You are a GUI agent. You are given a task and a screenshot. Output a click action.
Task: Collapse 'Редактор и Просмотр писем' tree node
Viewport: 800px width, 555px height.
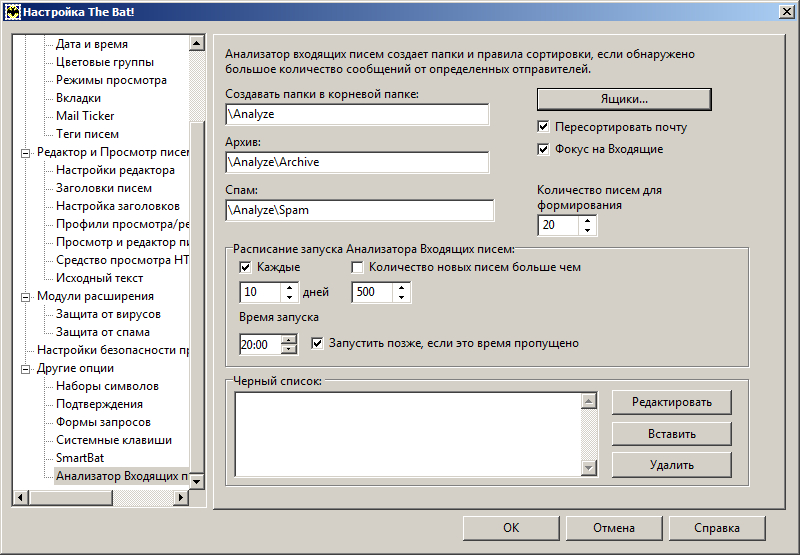[26, 152]
